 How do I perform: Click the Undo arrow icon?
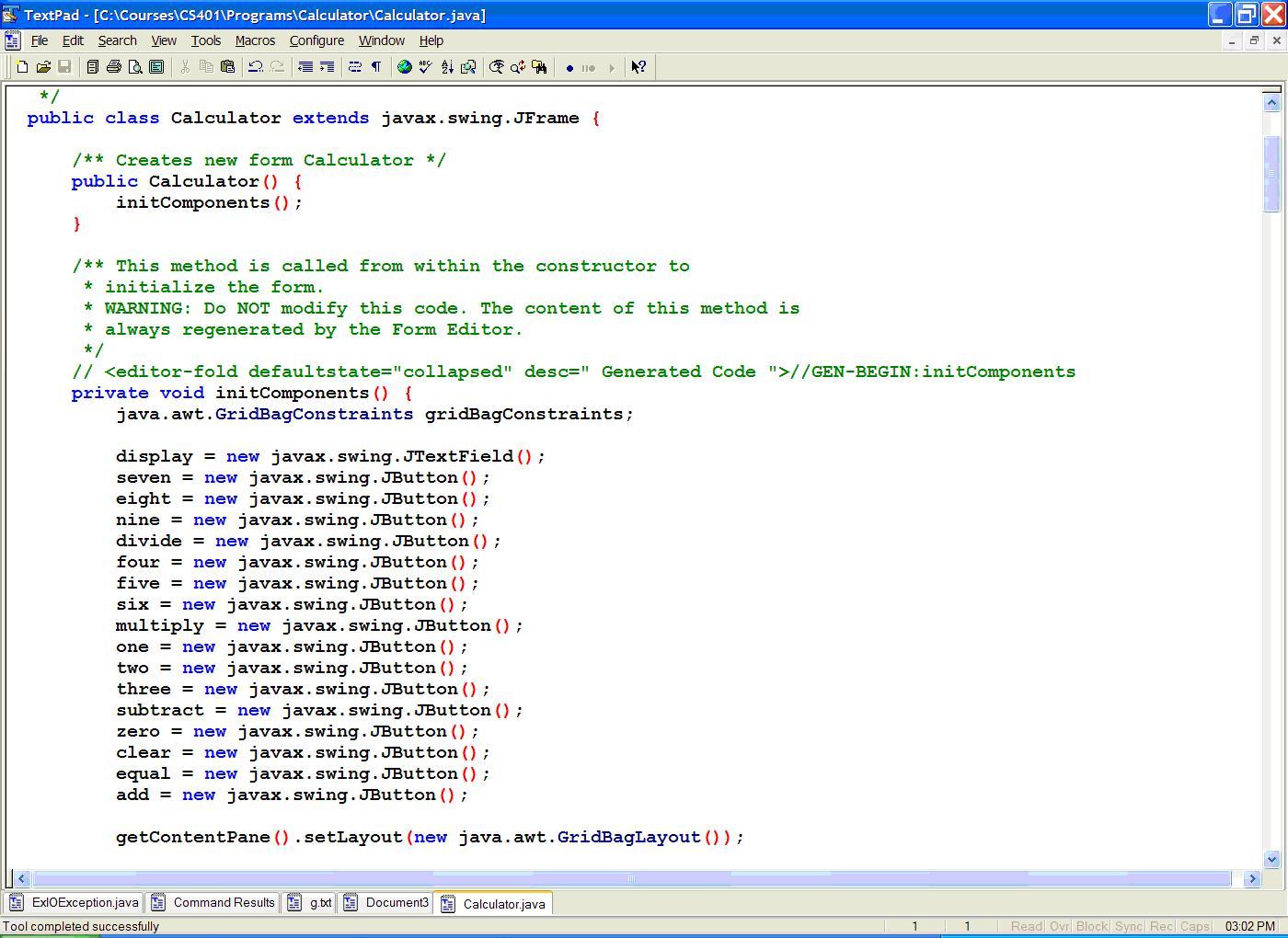[256, 67]
